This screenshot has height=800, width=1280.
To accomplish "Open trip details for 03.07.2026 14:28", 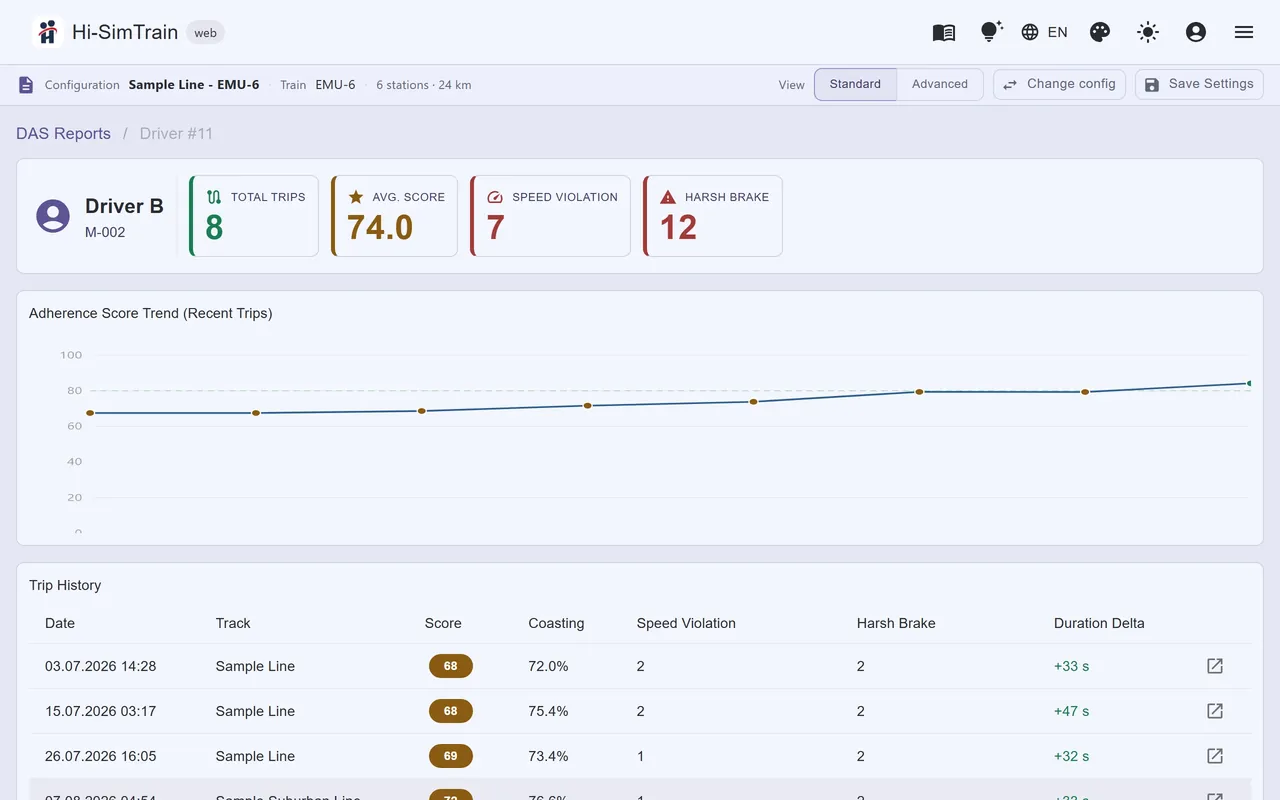I will 1215,666.
